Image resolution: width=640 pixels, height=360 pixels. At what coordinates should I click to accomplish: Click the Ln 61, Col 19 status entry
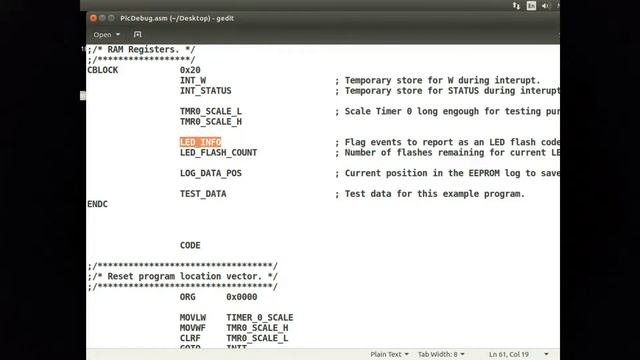pos(509,354)
